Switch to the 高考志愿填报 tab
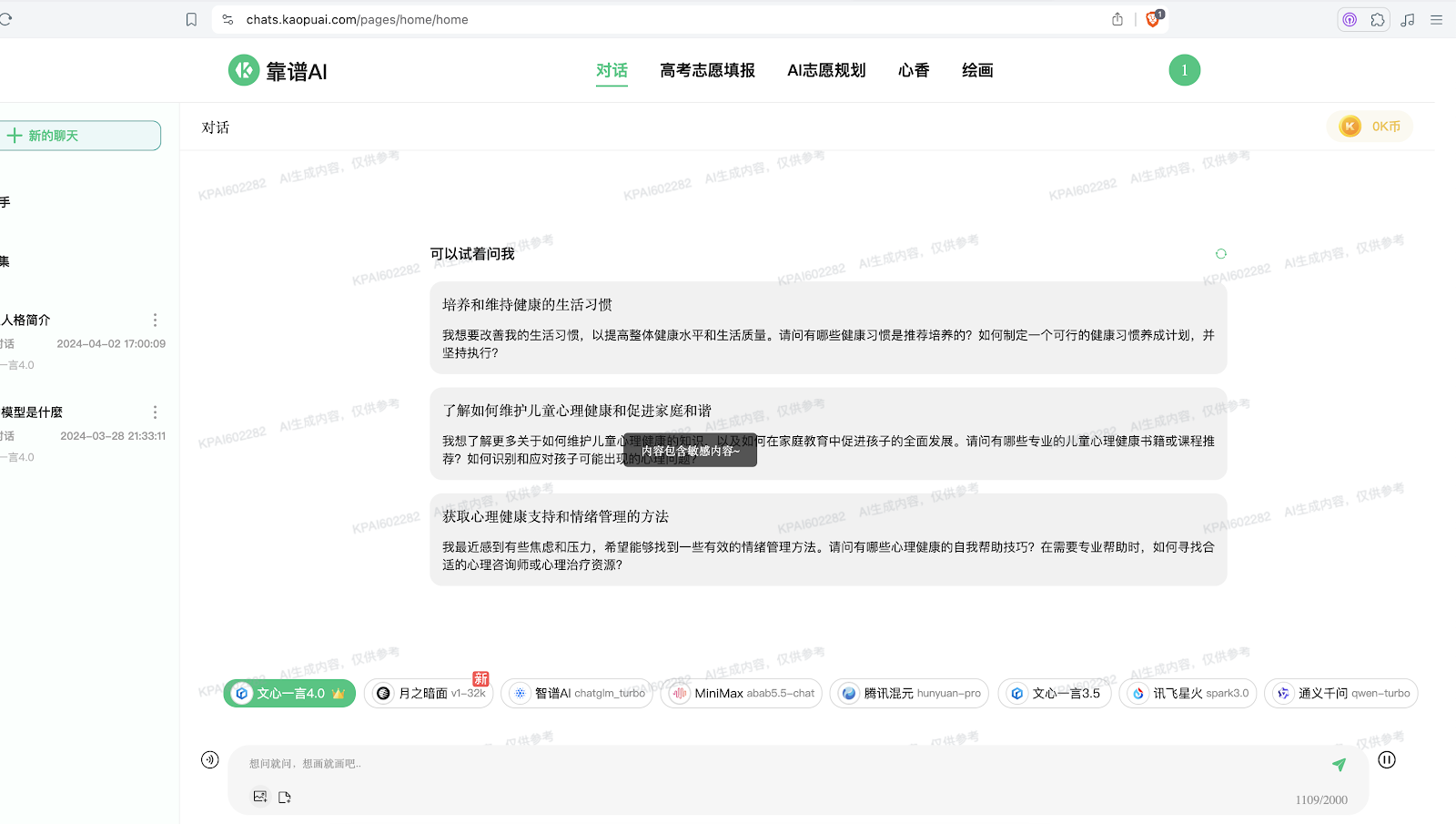 707,71
